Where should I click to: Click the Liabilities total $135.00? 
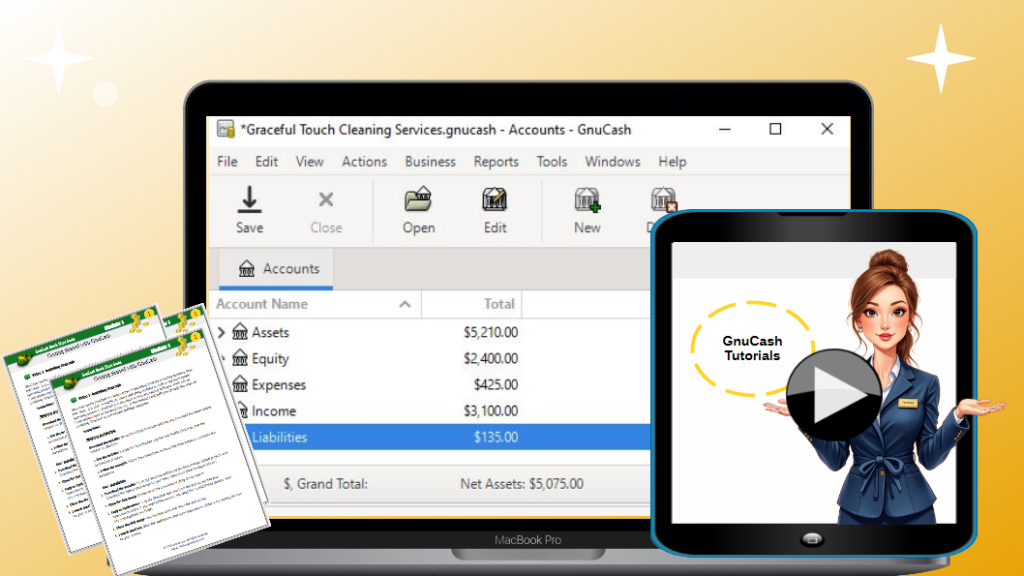point(496,437)
